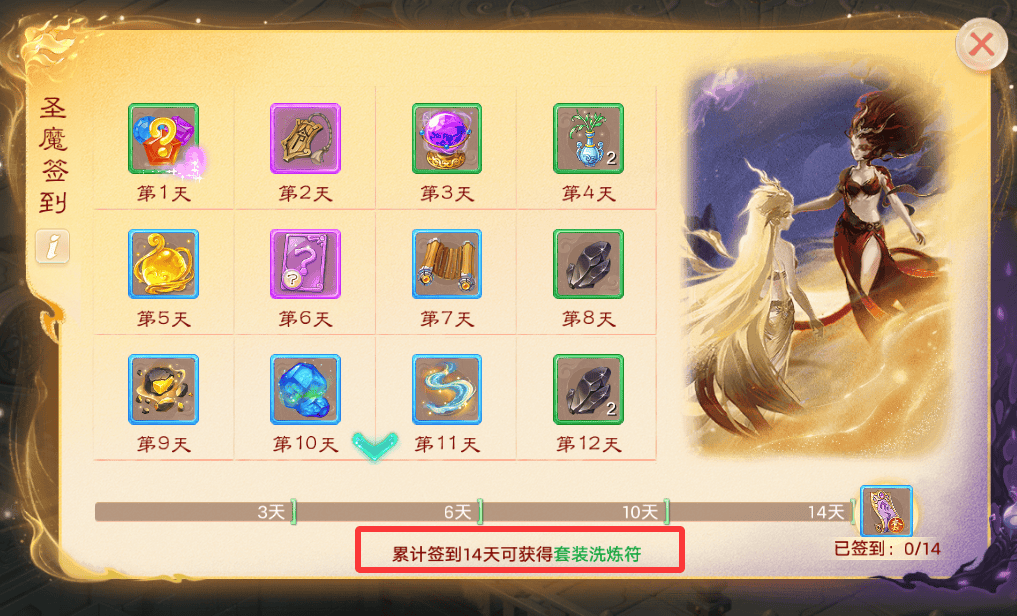
Task: Click the 6天 progress milestone marker
Action: [x=480, y=512]
